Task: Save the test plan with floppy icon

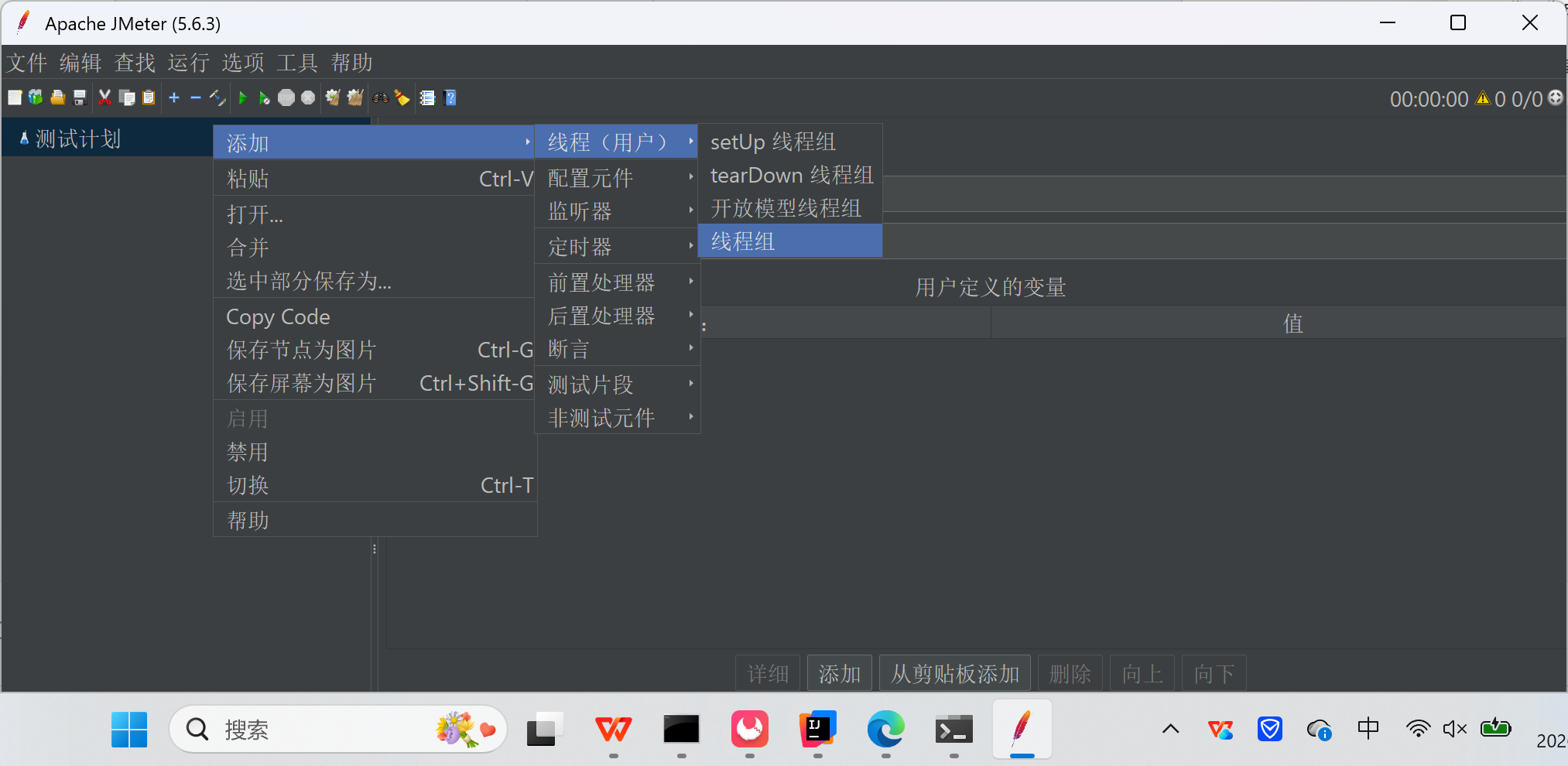Action: coord(79,97)
